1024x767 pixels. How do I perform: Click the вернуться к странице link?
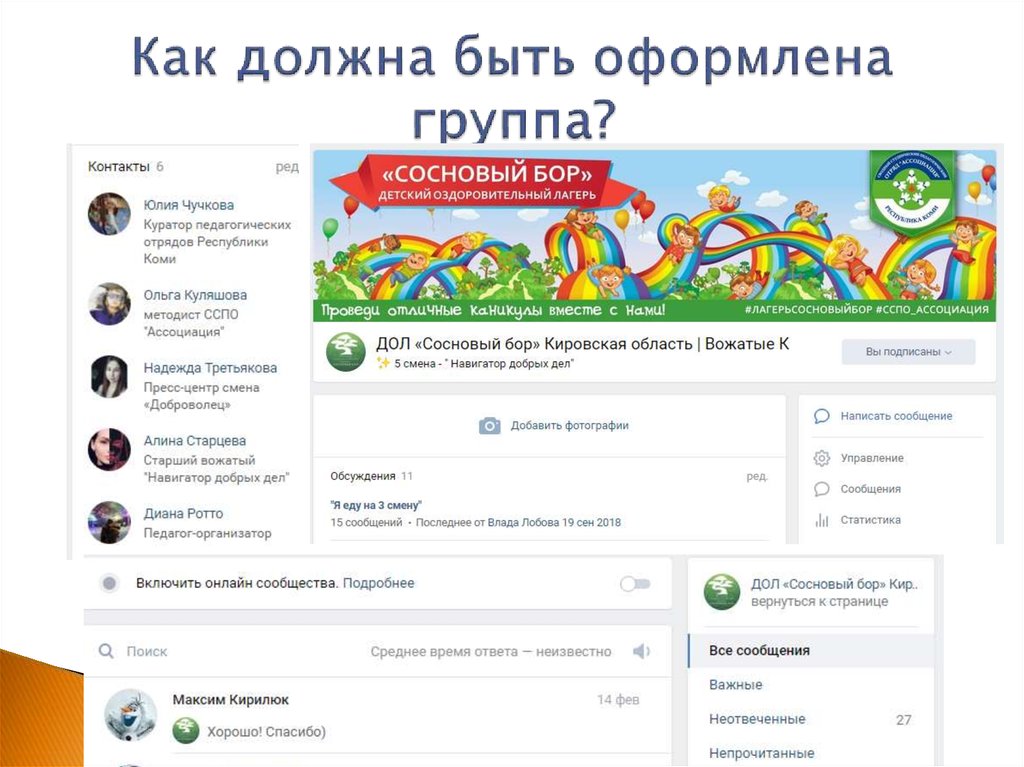pos(818,600)
